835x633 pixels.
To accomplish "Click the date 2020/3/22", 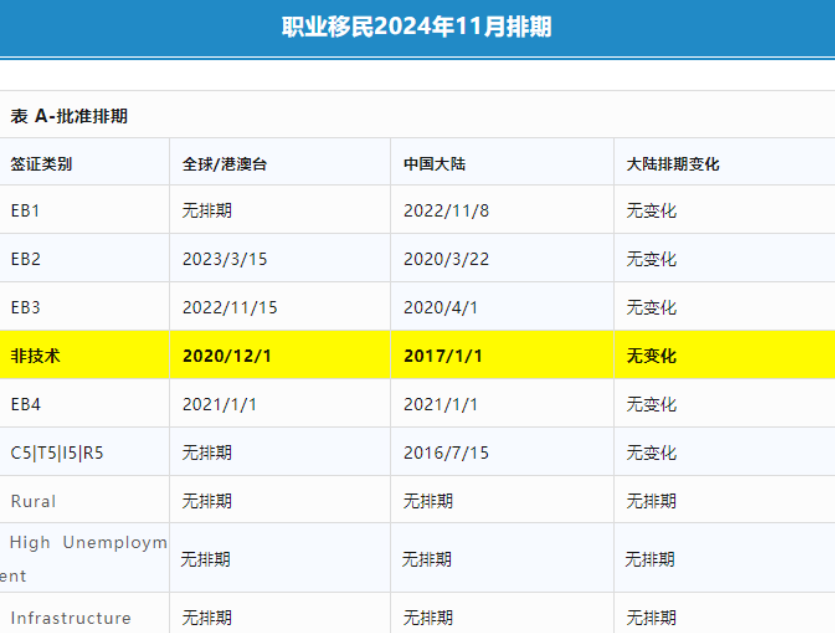I will (x=446, y=259).
